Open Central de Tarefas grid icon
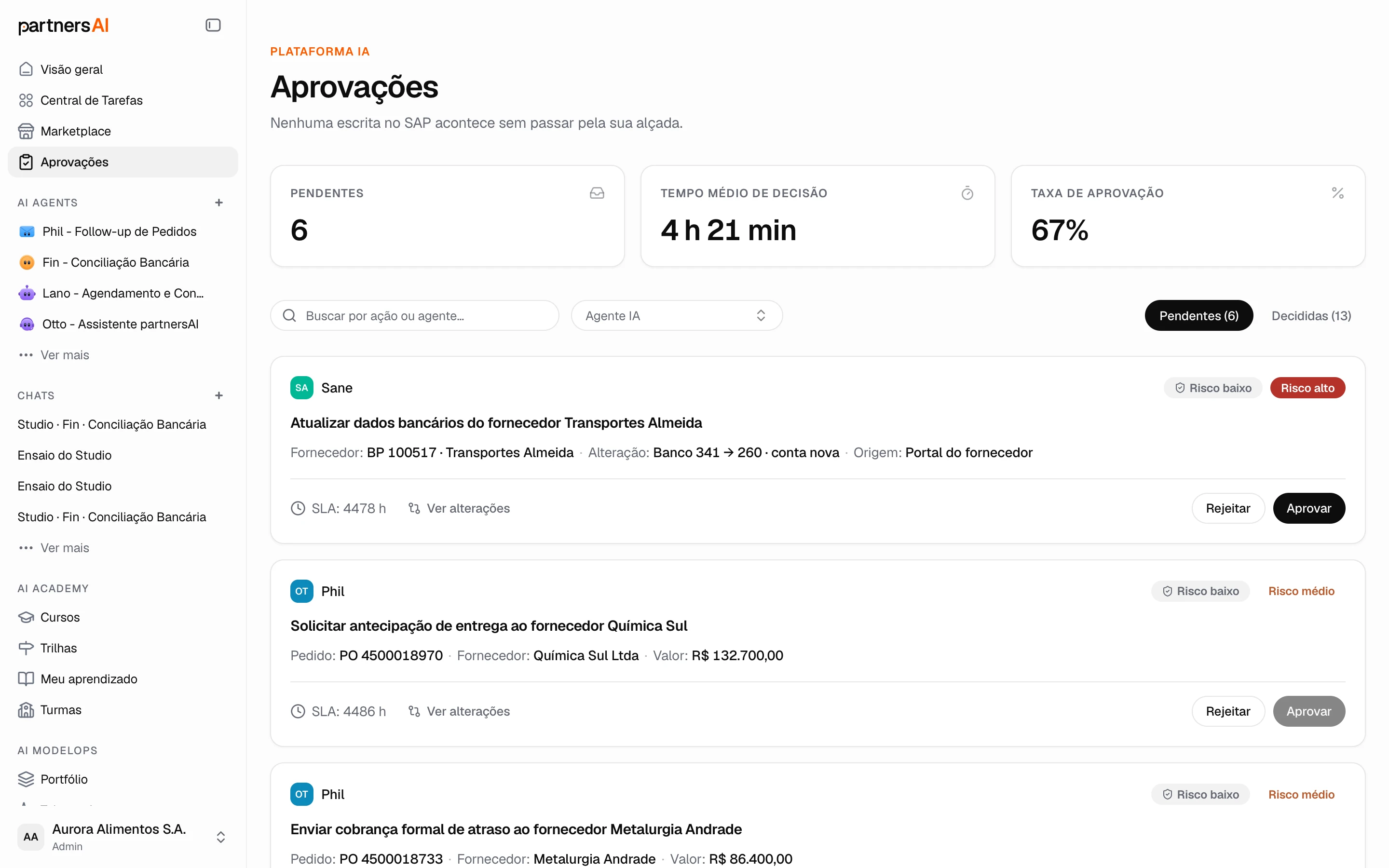Image resolution: width=1389 pixels, height=868 pixels. [26, 100]
